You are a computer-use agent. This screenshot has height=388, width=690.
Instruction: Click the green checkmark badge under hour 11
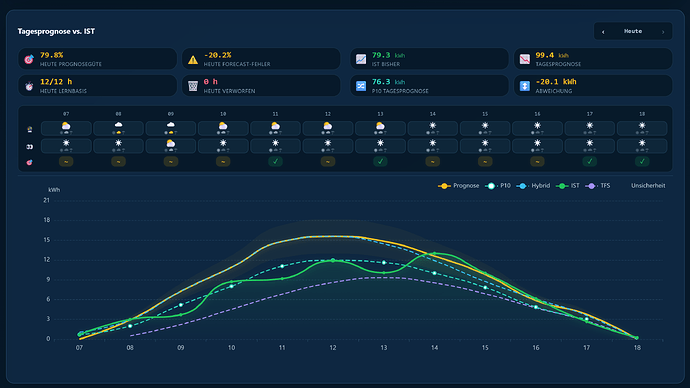coord(275,161)
